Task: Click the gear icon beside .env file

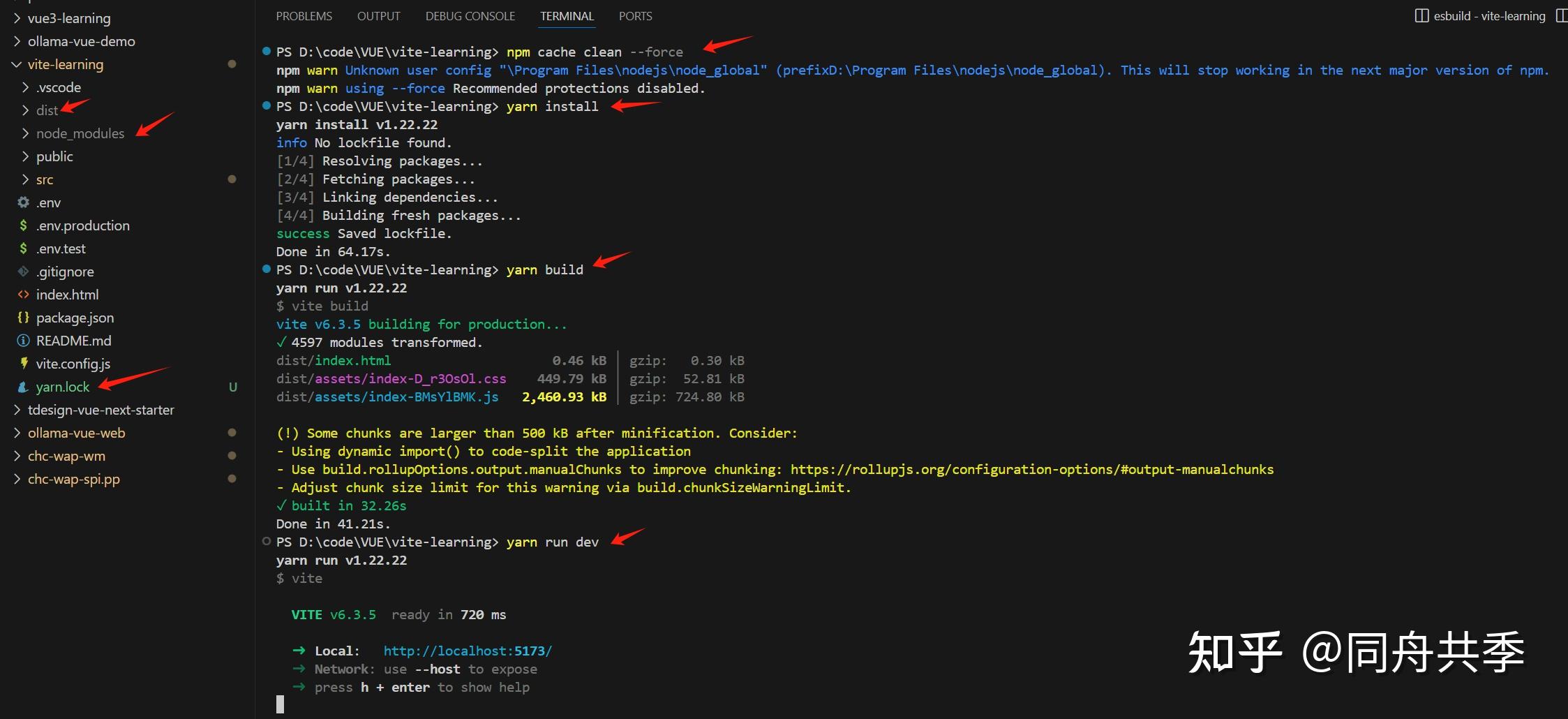Action: click(24, 202)
